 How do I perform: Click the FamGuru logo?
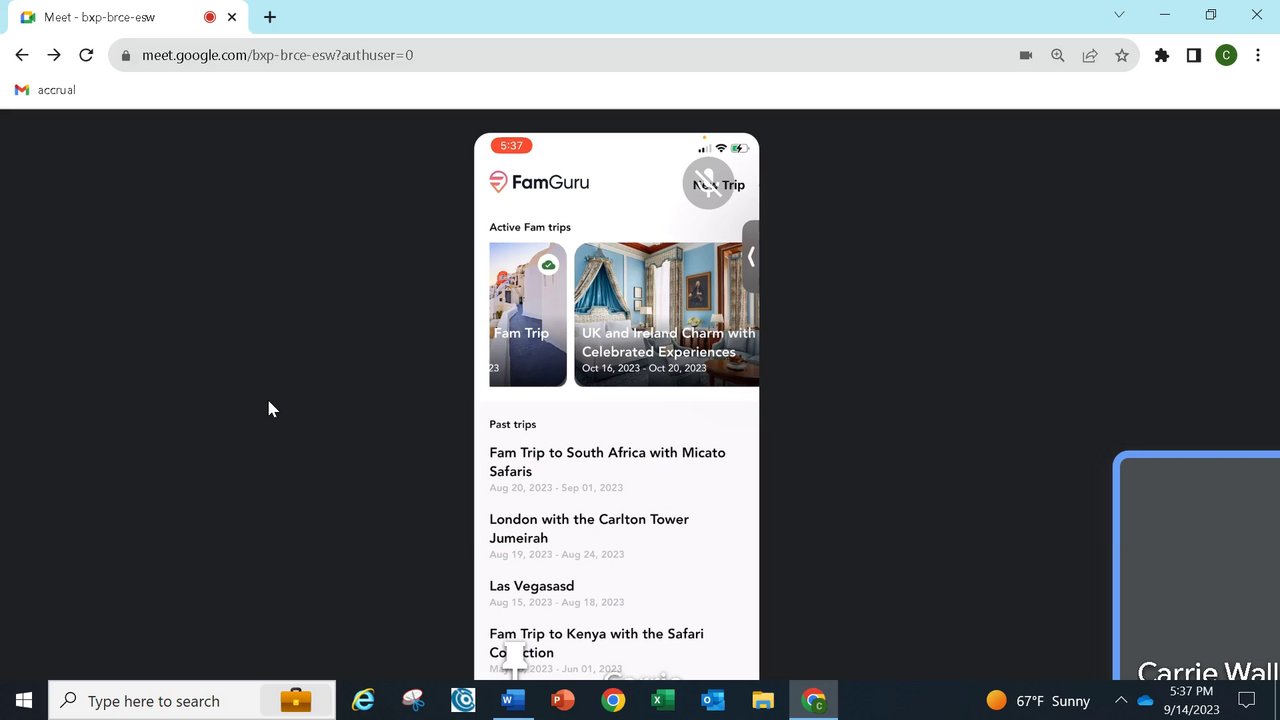point(539,182)
